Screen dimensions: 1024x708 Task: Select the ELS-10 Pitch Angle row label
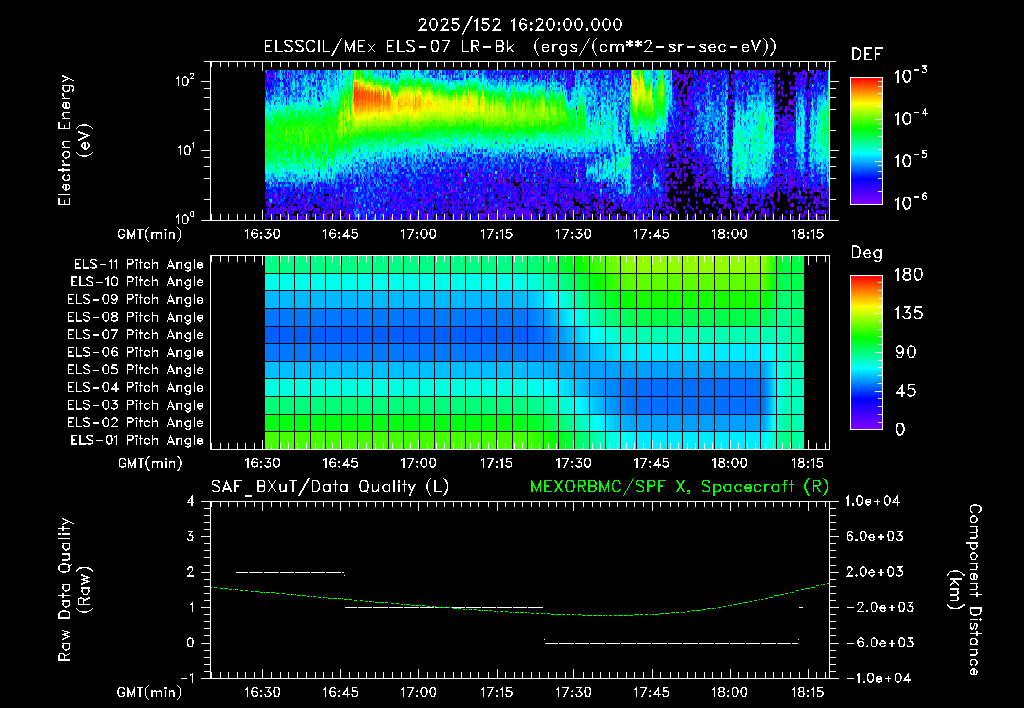coord(137,282)
